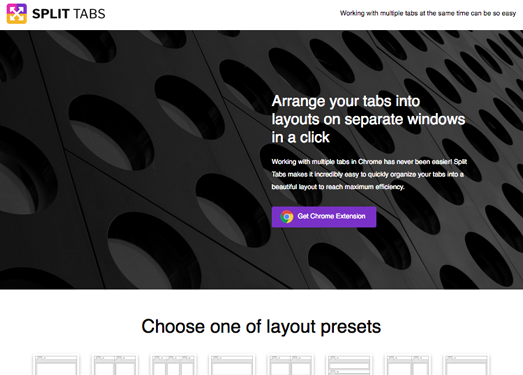Select the three-column layout preset
The width and height of the screenshot is (523, 375).
[173, 365]
